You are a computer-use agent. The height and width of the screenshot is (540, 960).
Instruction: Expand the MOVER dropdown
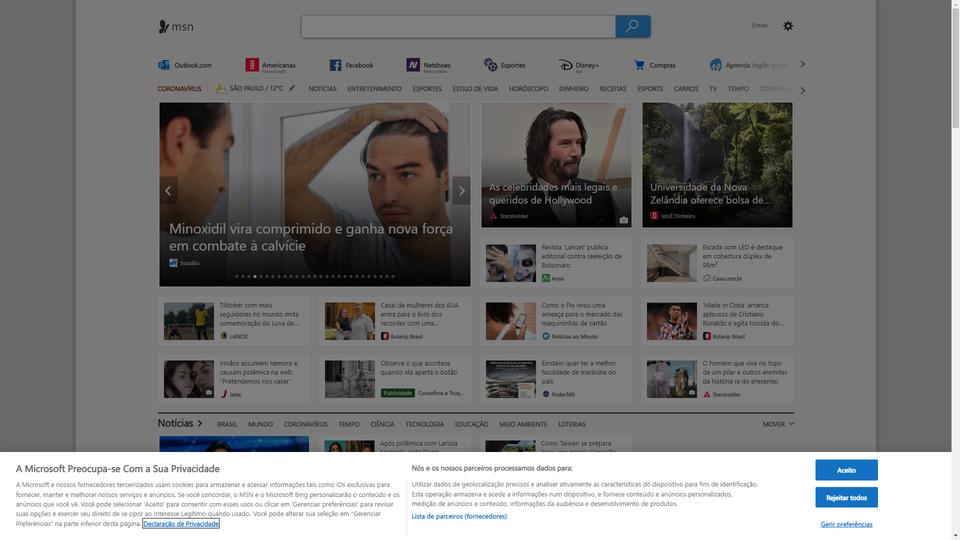point(778,424)
